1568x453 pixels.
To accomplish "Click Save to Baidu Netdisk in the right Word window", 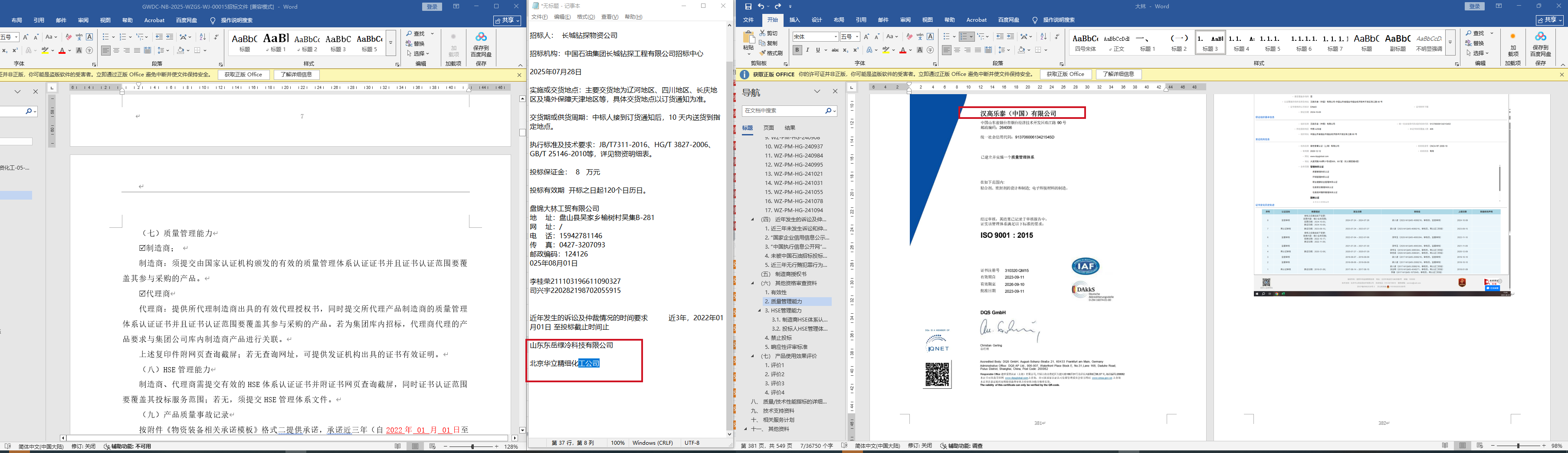I will pos(1541,44).
